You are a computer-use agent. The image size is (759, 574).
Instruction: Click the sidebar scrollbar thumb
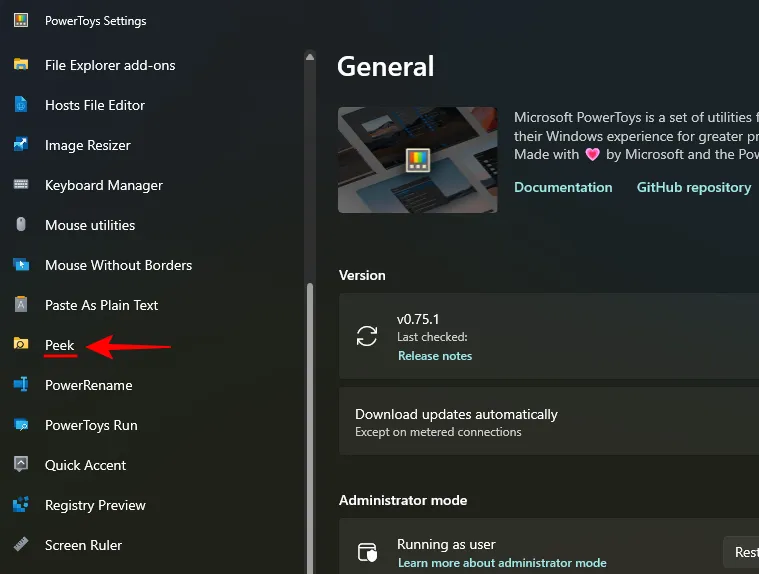[310, 428]
